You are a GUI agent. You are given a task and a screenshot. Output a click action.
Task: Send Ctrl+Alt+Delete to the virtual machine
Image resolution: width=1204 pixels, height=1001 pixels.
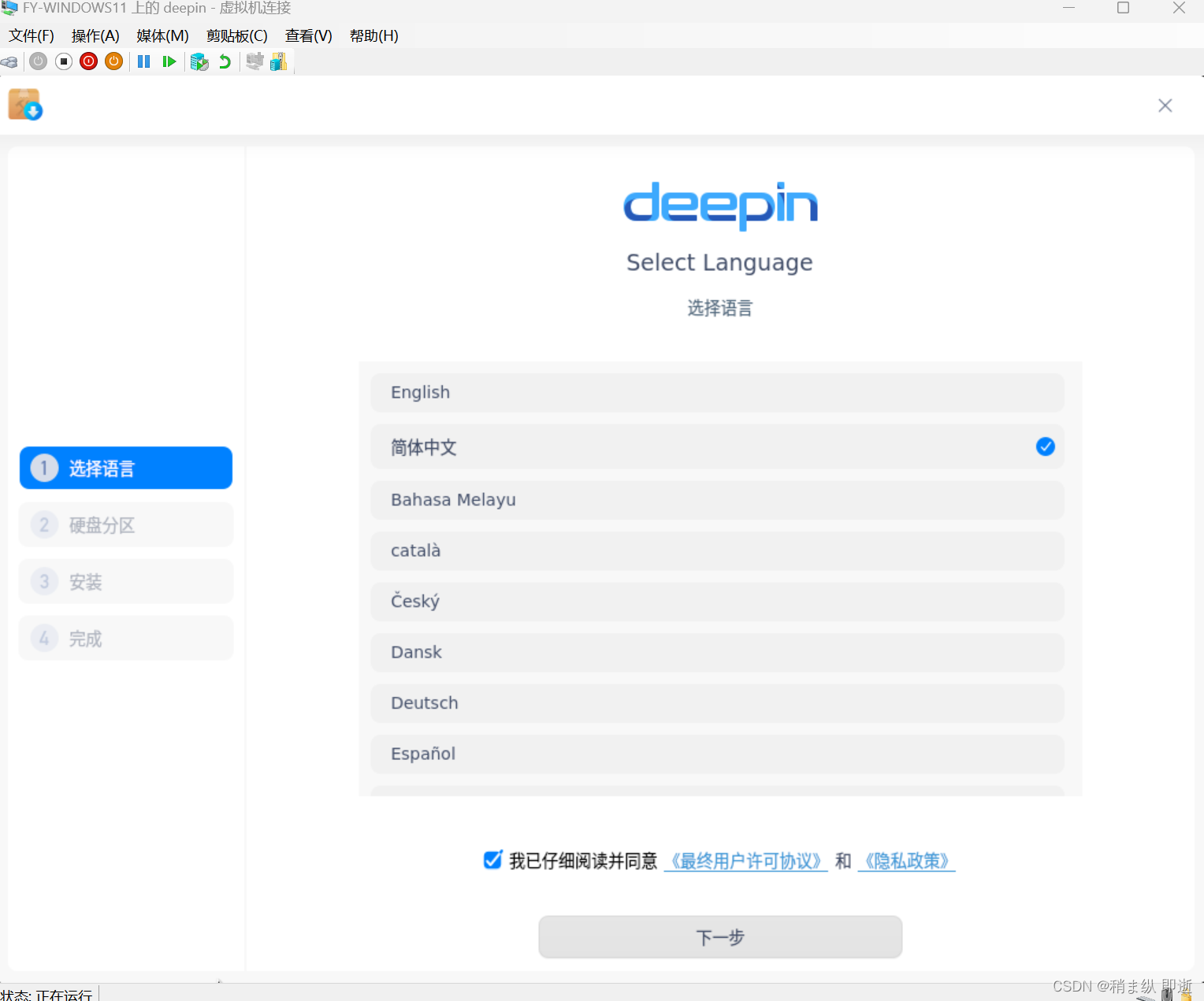coord(9,61)
